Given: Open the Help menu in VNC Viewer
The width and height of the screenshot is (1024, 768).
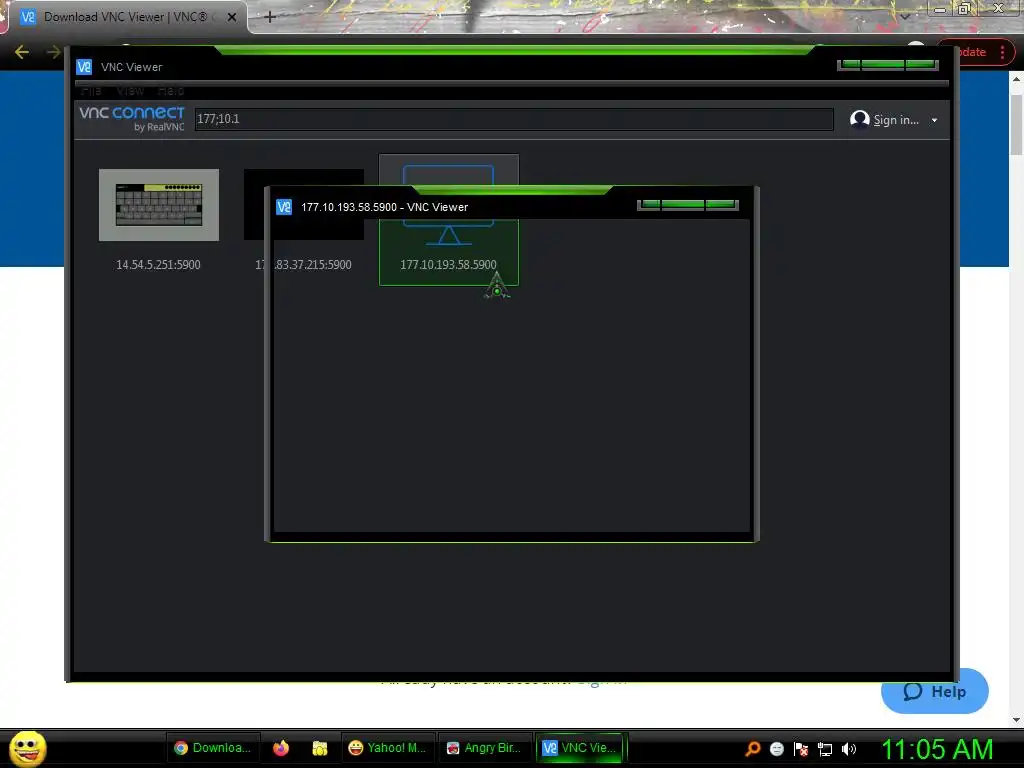Looking at the screenshot, I should coord(171,91).
